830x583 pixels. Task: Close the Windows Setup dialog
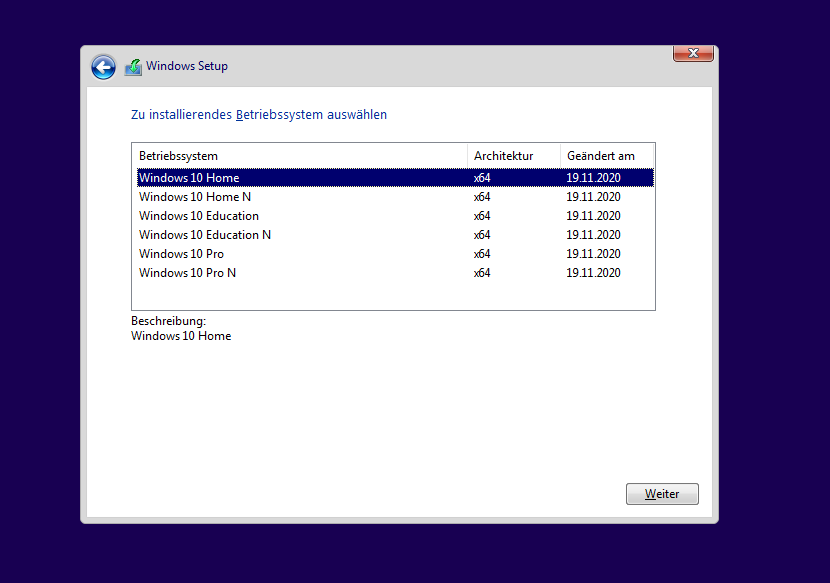693,53
